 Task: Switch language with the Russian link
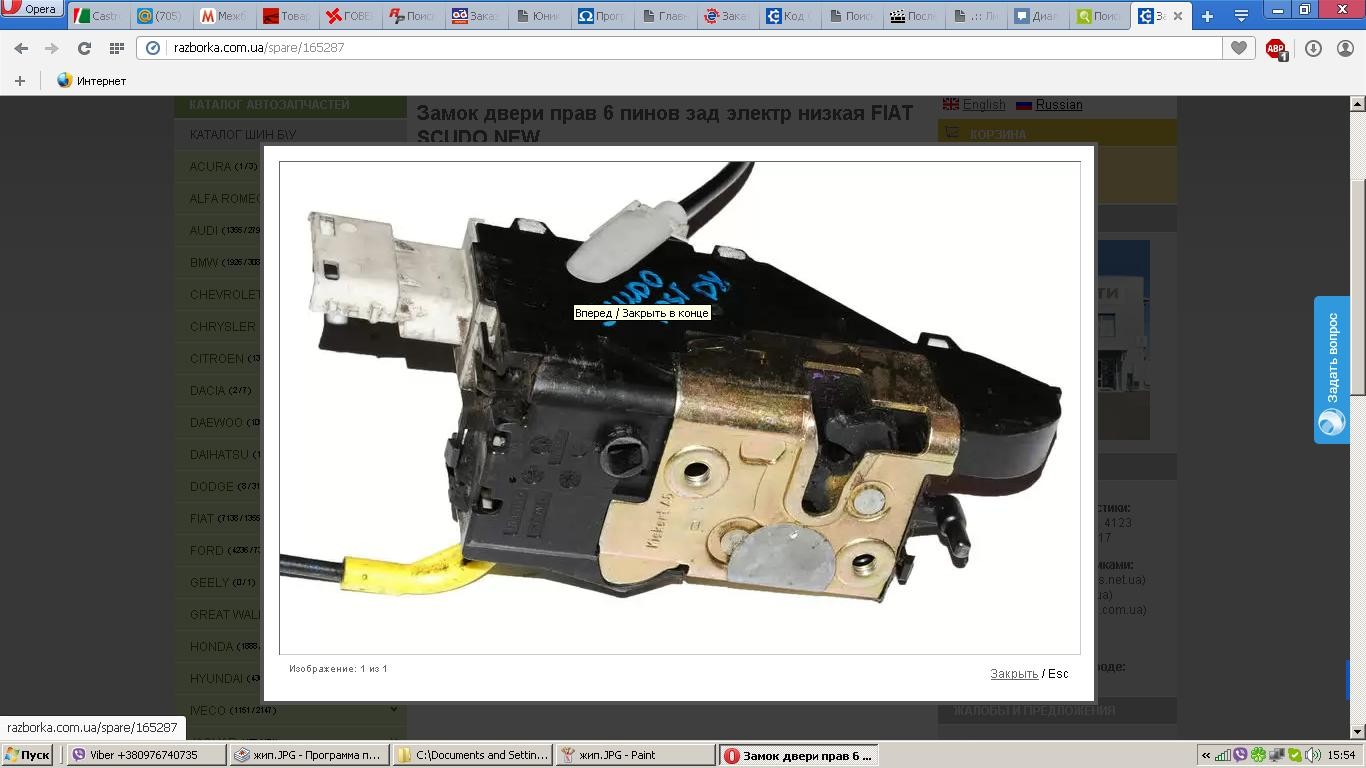click(1058, 105)
